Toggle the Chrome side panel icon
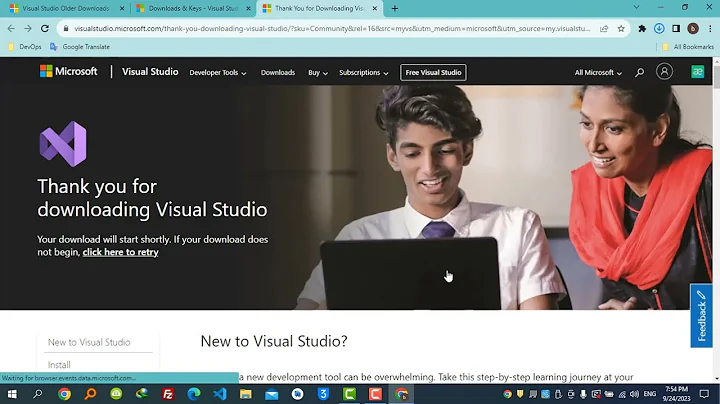This screenshot has width=720, height=404. (676, 28)
